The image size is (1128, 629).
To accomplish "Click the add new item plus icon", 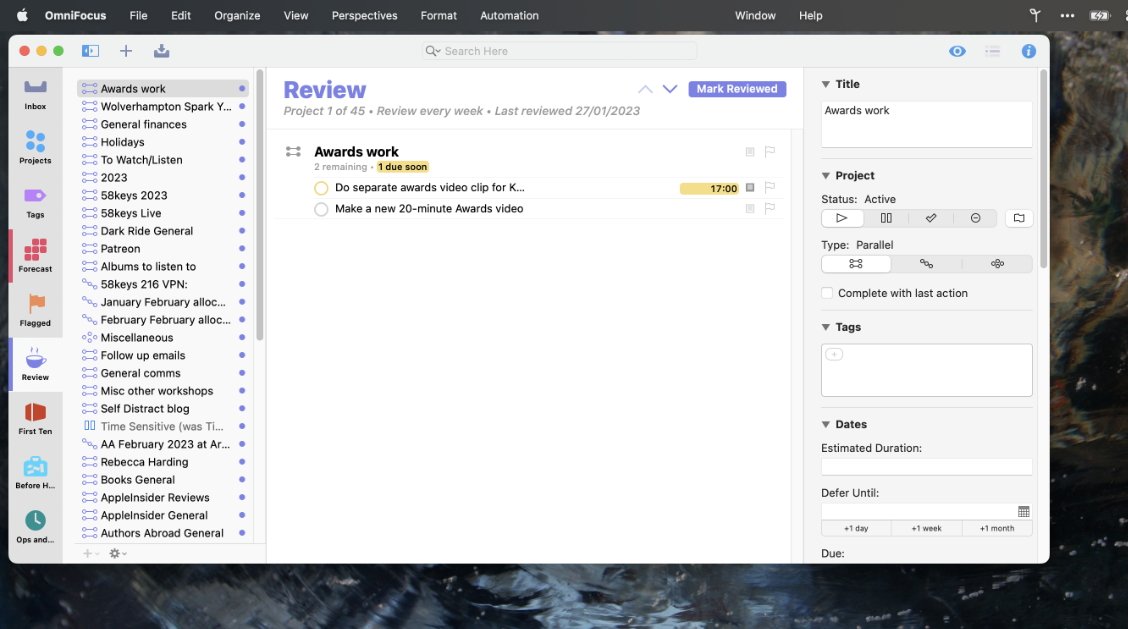I will 126,51.
